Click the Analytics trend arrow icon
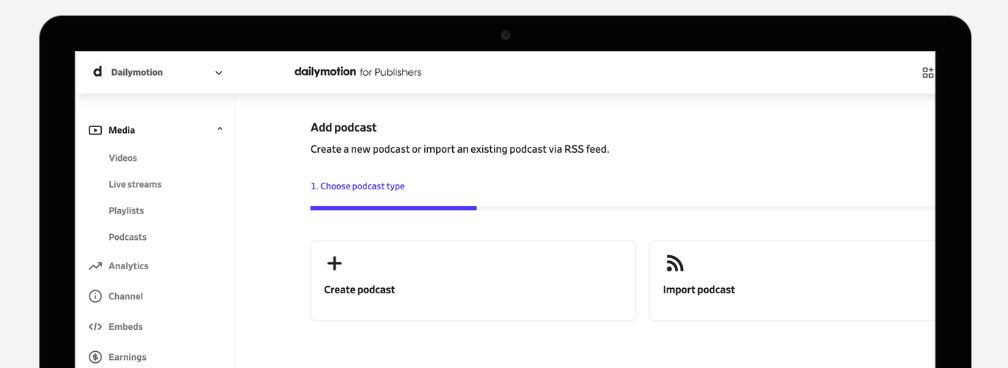Image resolution: width=1008 pixels, height=368 pixels. tap(95, 266)
